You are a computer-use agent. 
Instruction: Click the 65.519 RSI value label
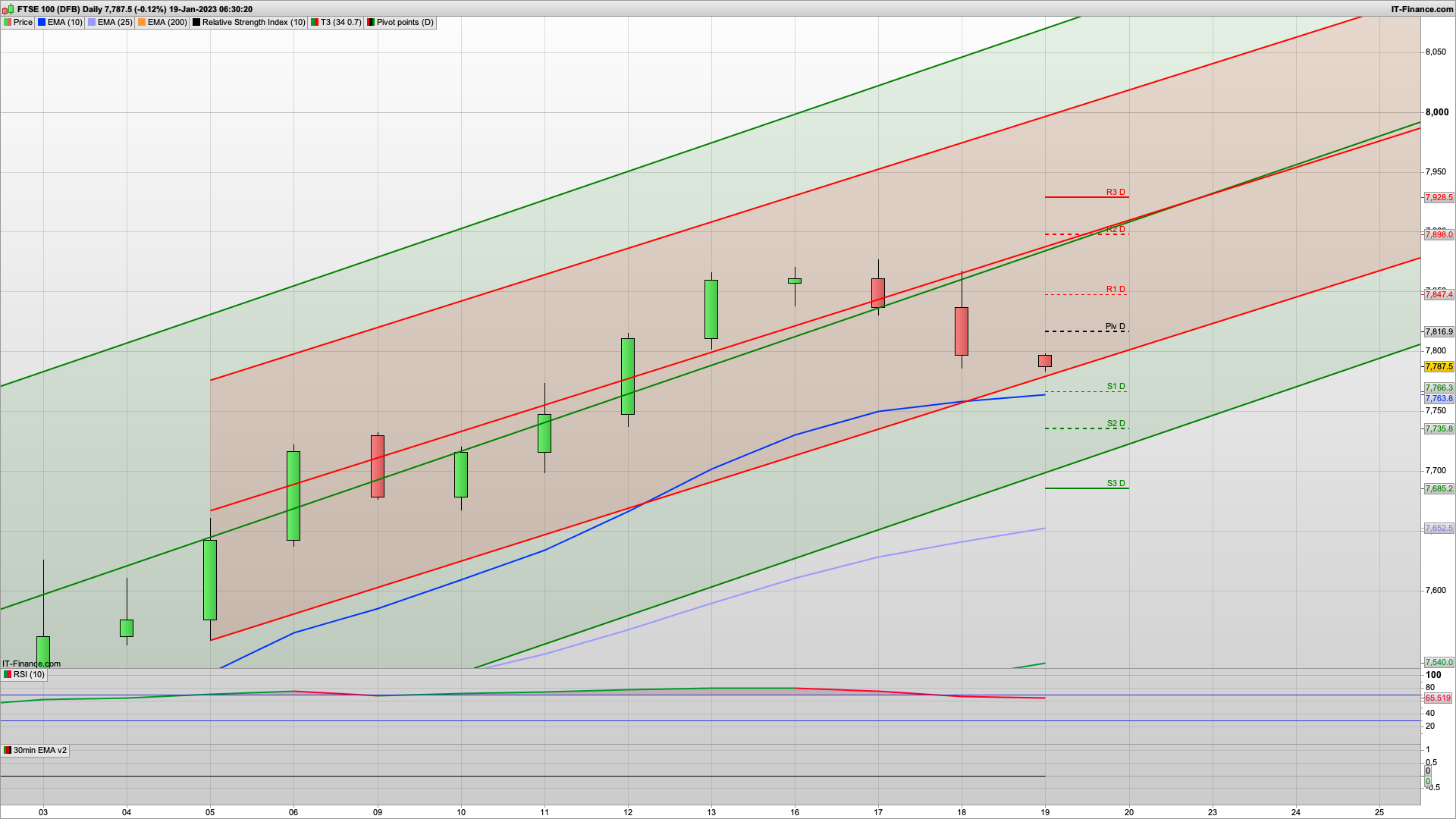[x=1437, y=698]
